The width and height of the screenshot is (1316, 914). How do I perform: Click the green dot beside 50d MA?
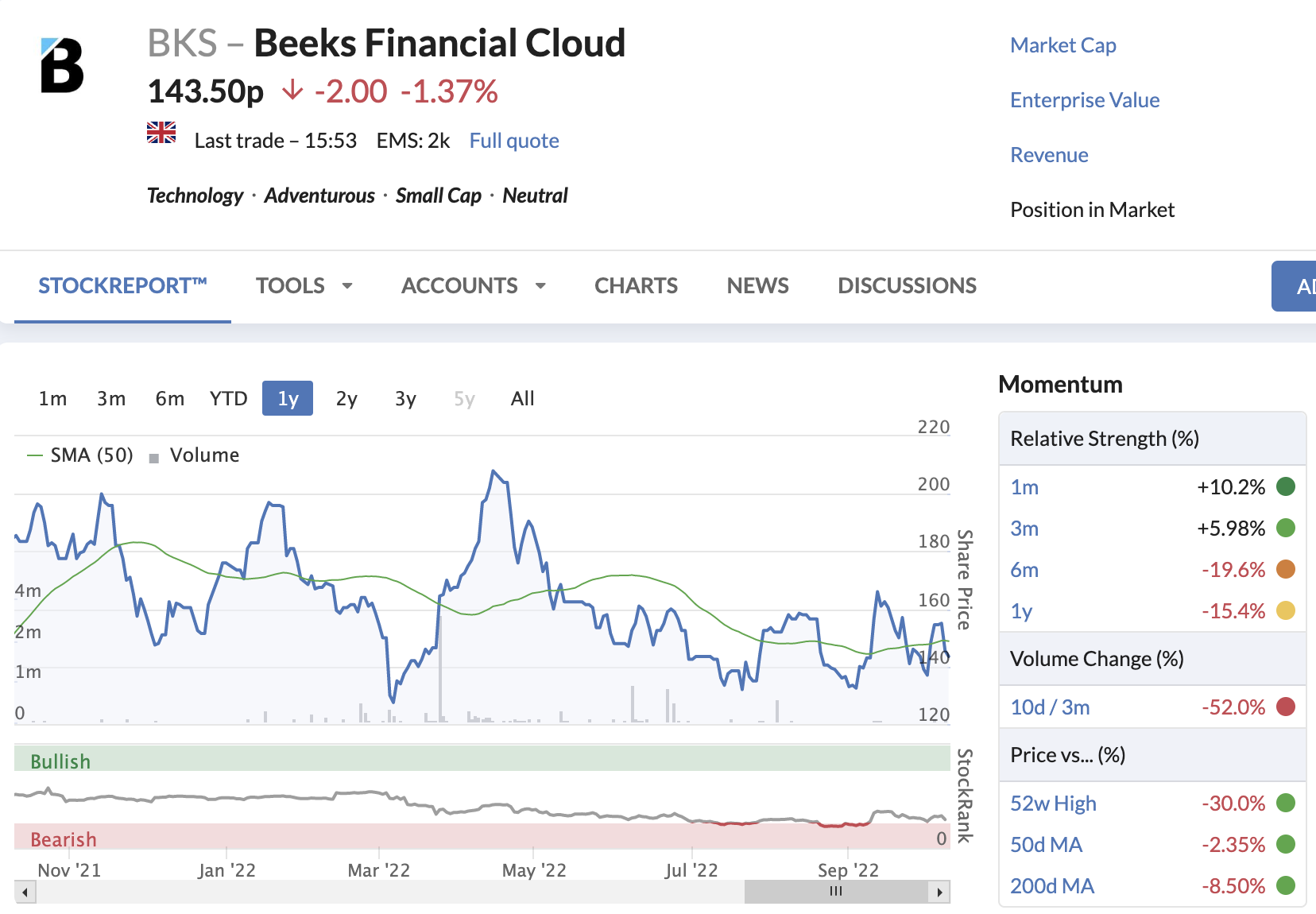tap(1285, 844)
